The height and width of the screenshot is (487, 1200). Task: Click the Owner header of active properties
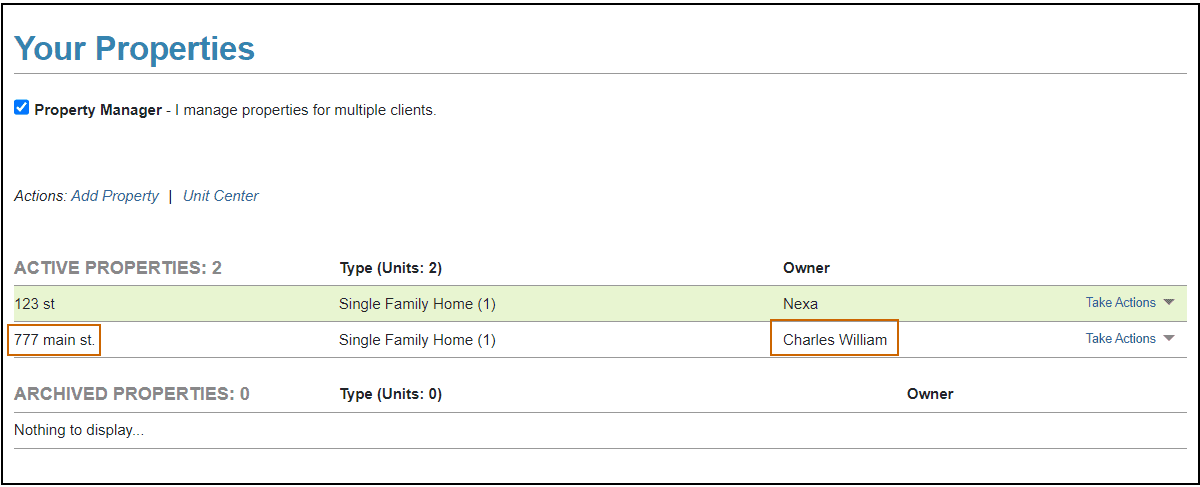[806, 268]
